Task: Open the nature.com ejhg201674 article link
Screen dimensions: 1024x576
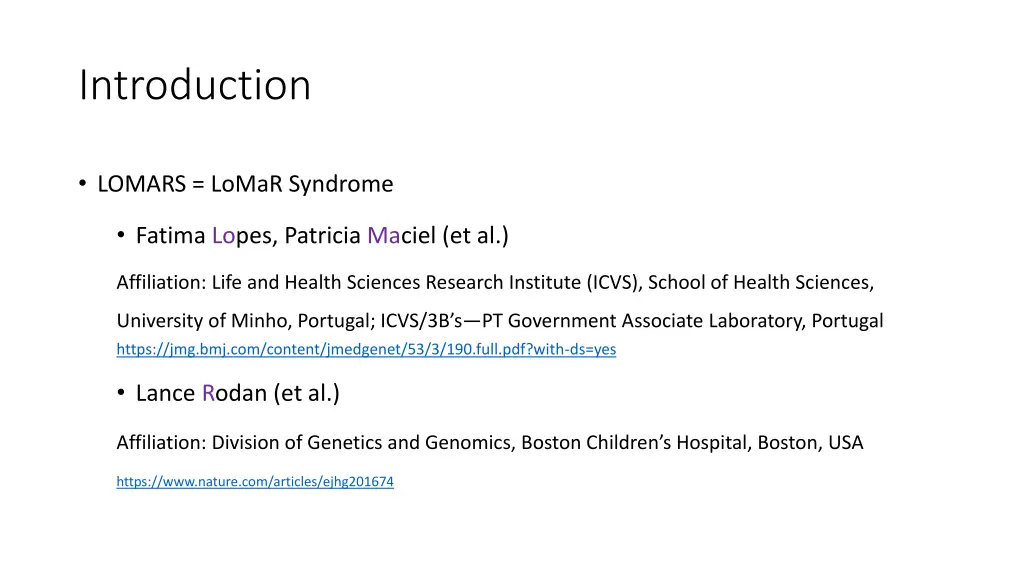Action: point(255,482)
